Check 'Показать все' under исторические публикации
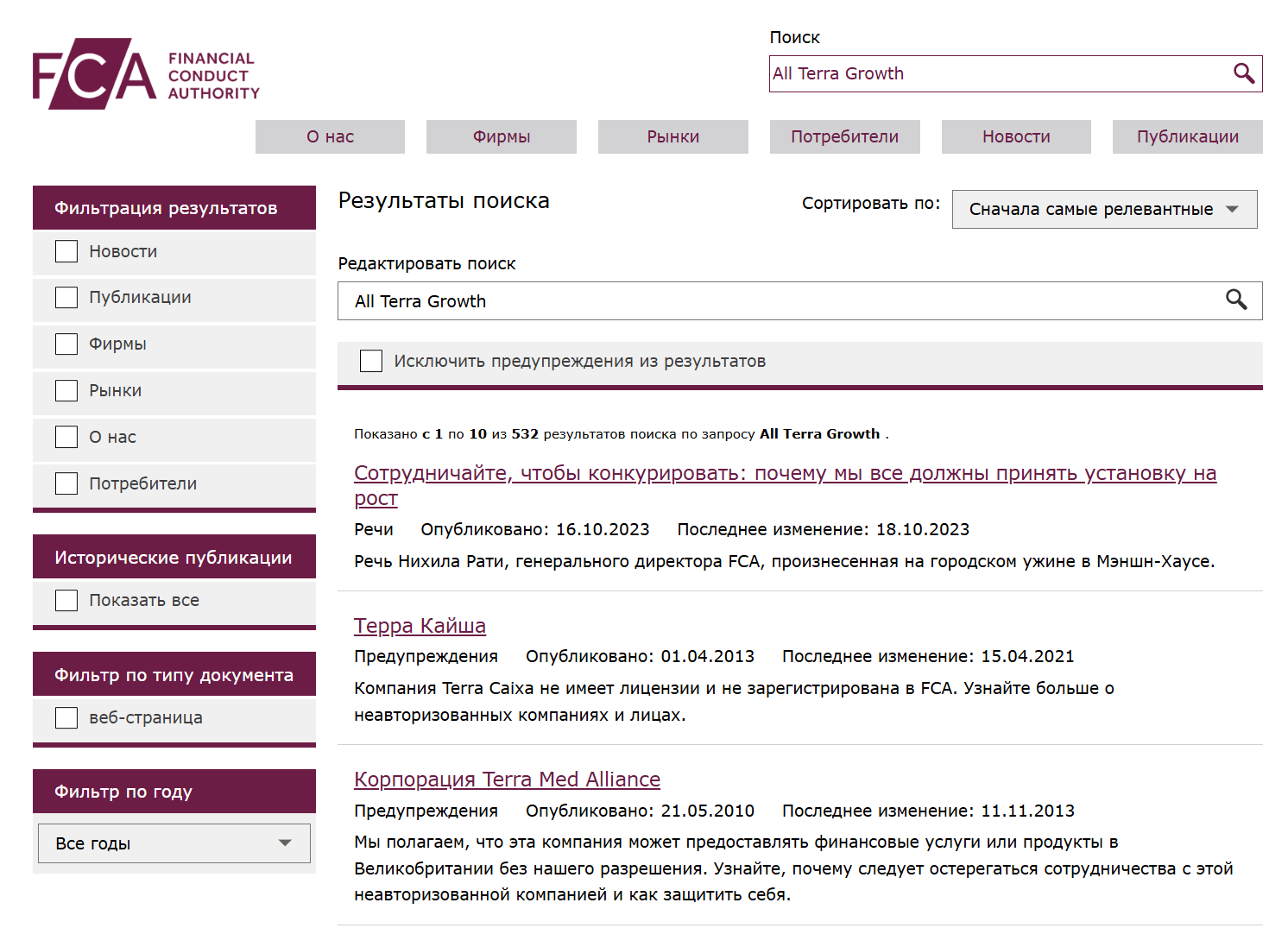The height and width of the screenshot is (928, 1288). click(66, 599)
